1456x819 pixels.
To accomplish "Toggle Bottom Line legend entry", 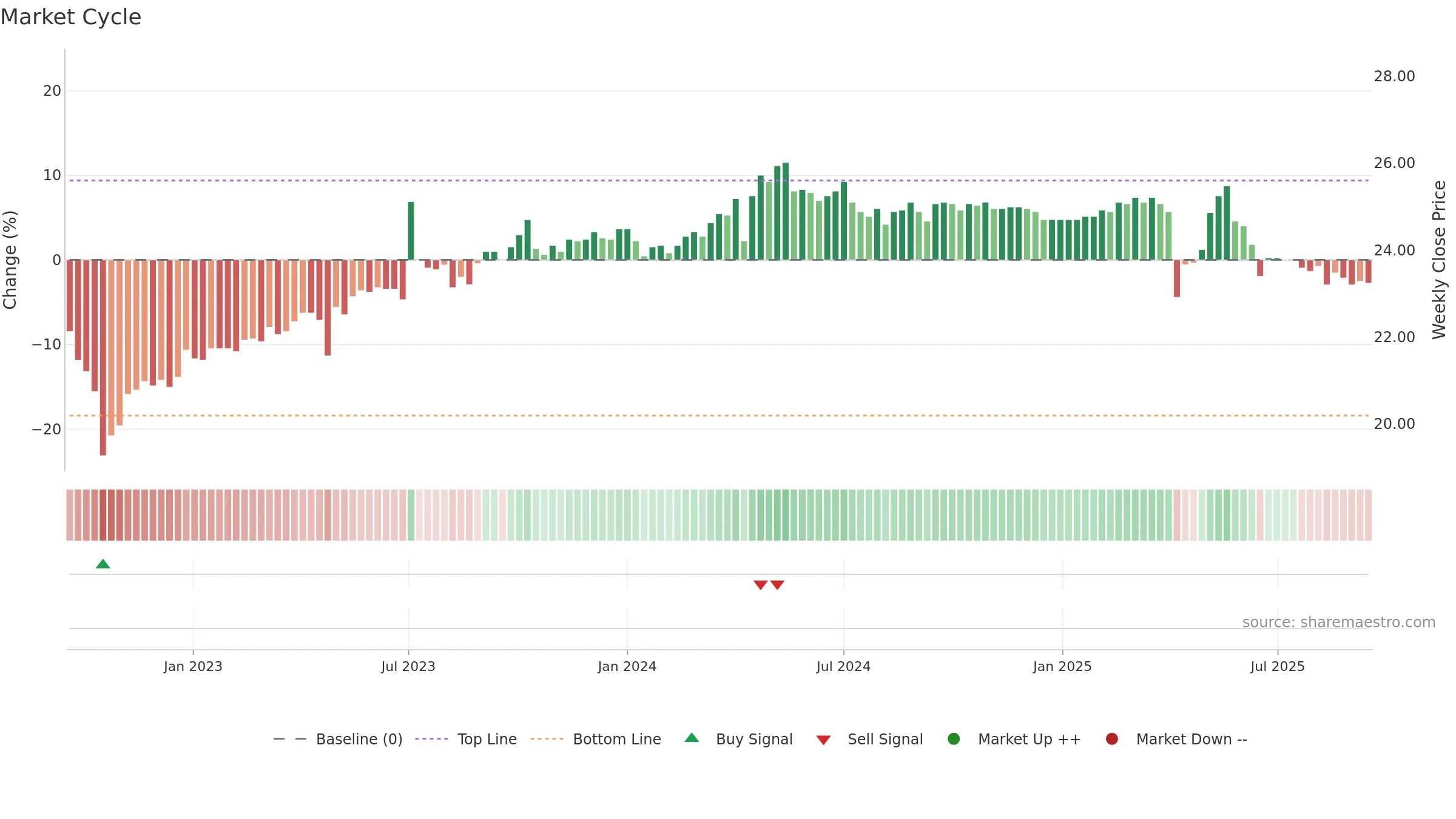I will (596, 739).
